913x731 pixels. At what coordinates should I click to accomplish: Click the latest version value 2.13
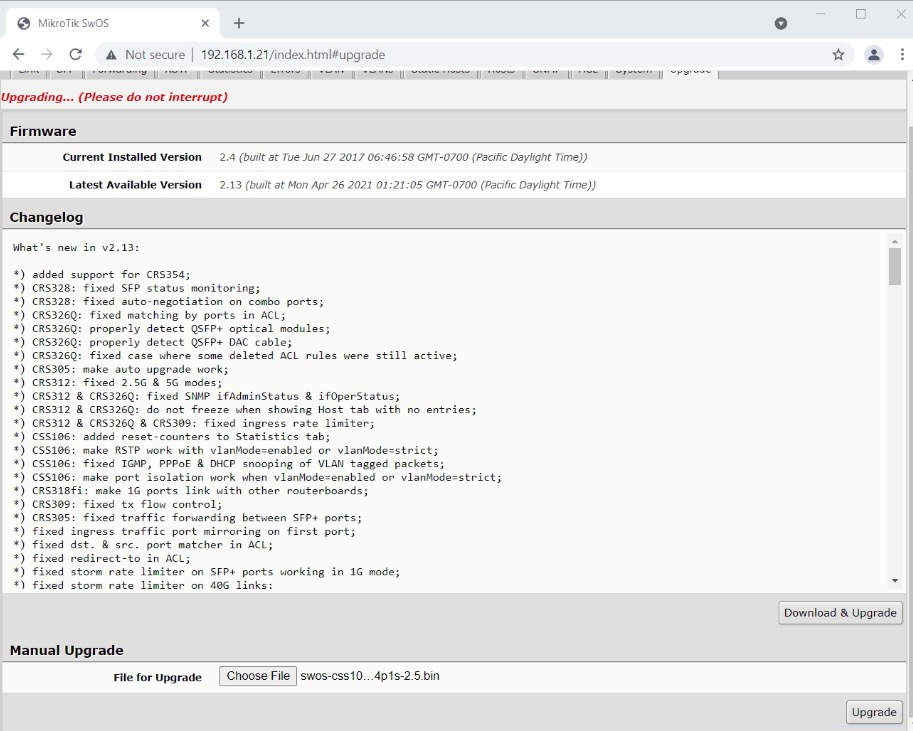point(231,185)
